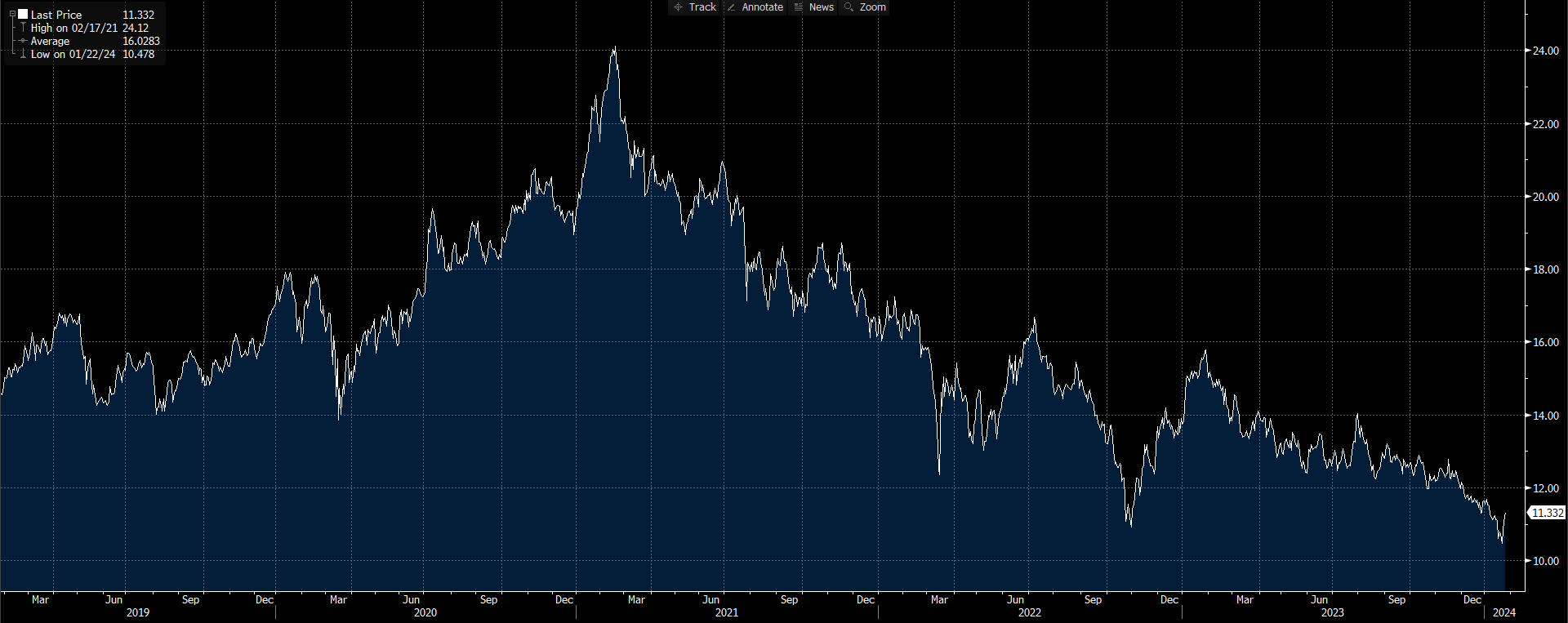1568x623 pixels.
Task: Click the 2022 year label on x-axis
Action: point(1030,612)
